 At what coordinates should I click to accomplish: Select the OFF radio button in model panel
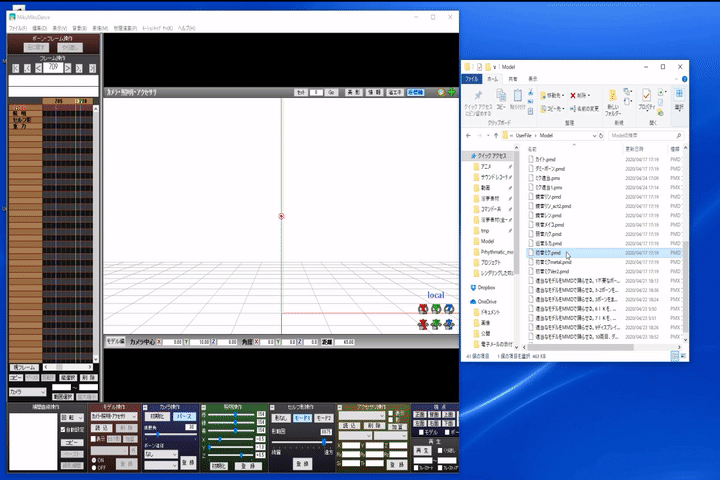click(94, 468)
